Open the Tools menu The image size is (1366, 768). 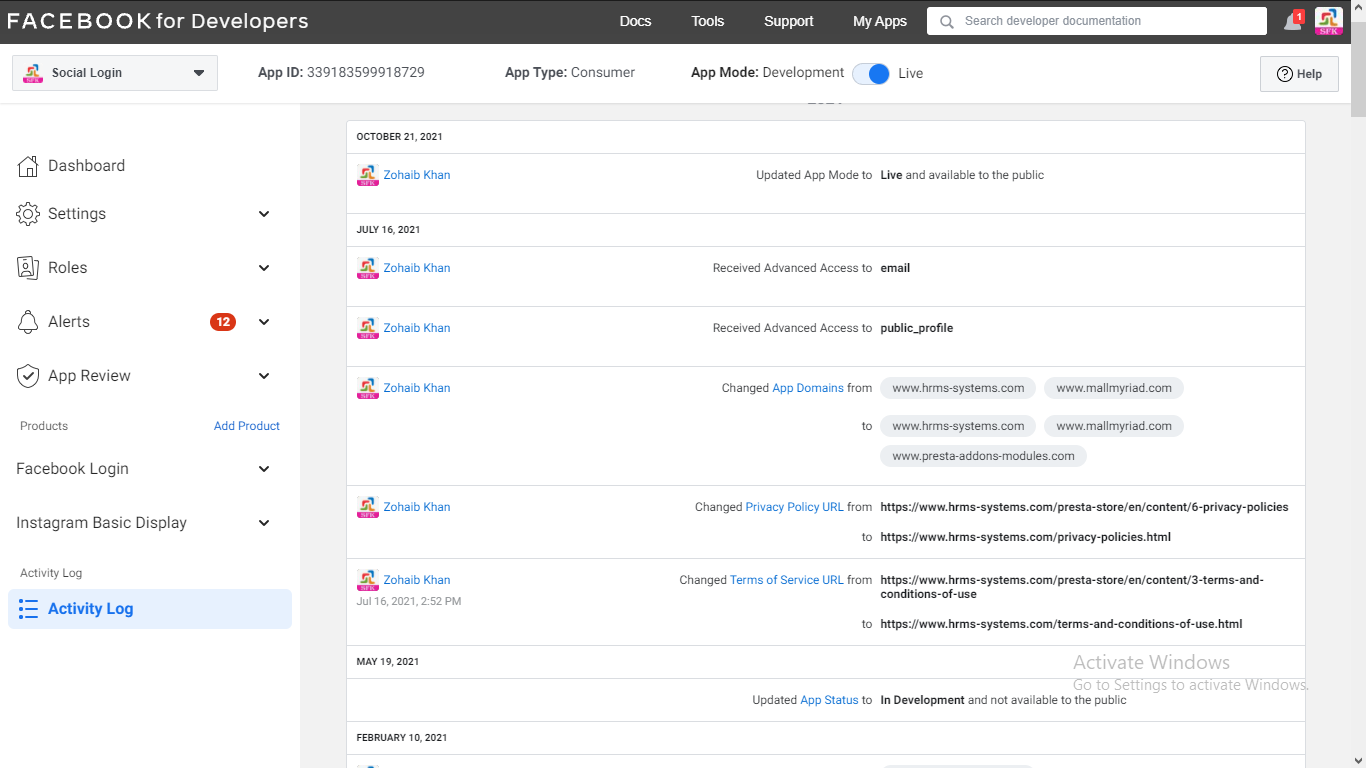708,21
